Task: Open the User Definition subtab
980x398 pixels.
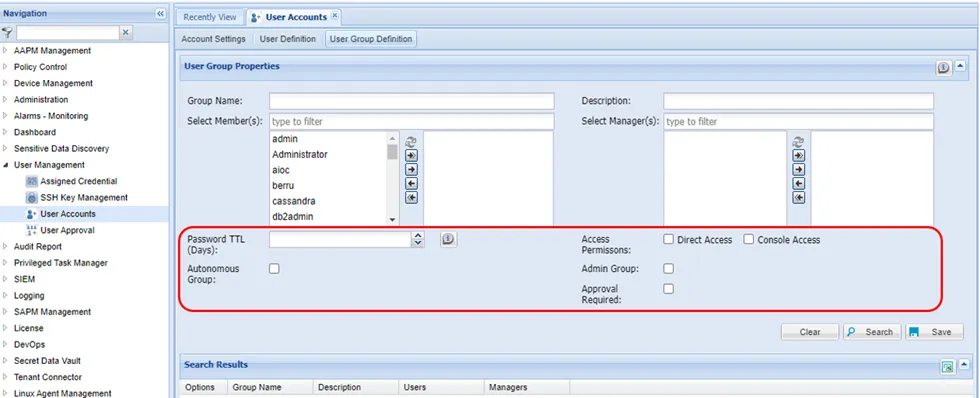Action: [x=288, y=39]
